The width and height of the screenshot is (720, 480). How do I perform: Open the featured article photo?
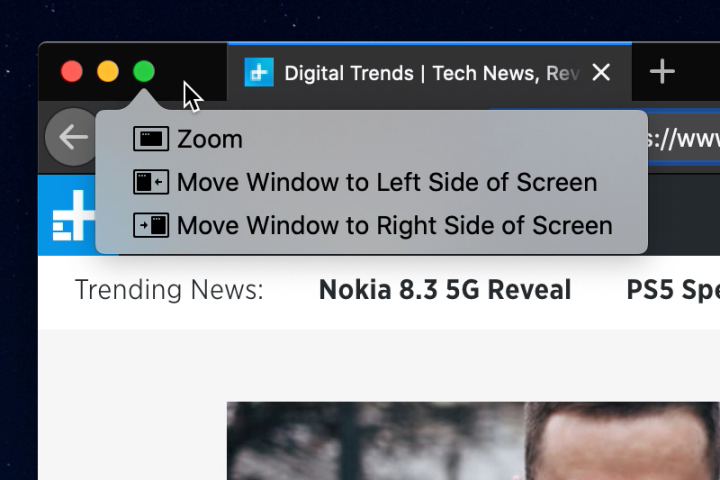tap(473, 441)
